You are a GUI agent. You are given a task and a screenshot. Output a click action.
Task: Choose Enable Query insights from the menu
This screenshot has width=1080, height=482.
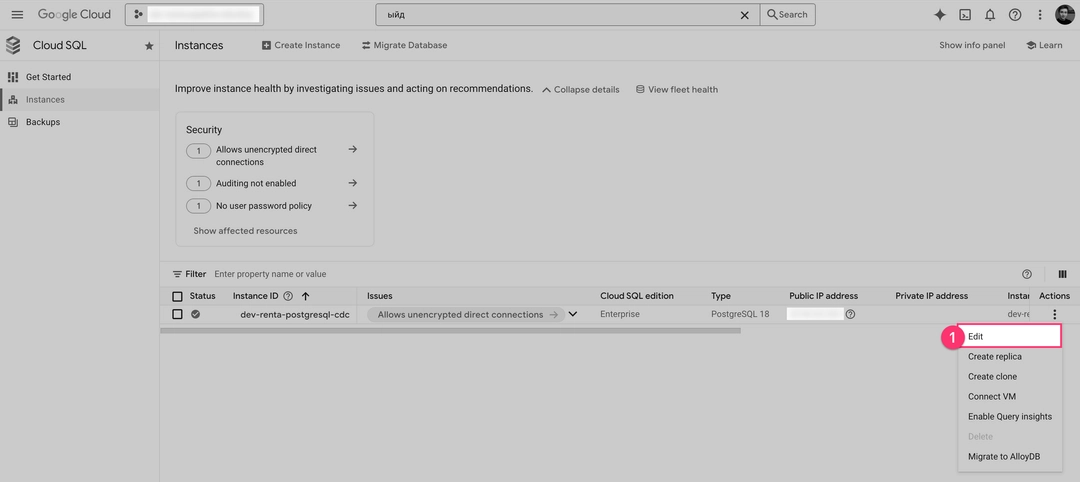click(x=1010, y=417)
